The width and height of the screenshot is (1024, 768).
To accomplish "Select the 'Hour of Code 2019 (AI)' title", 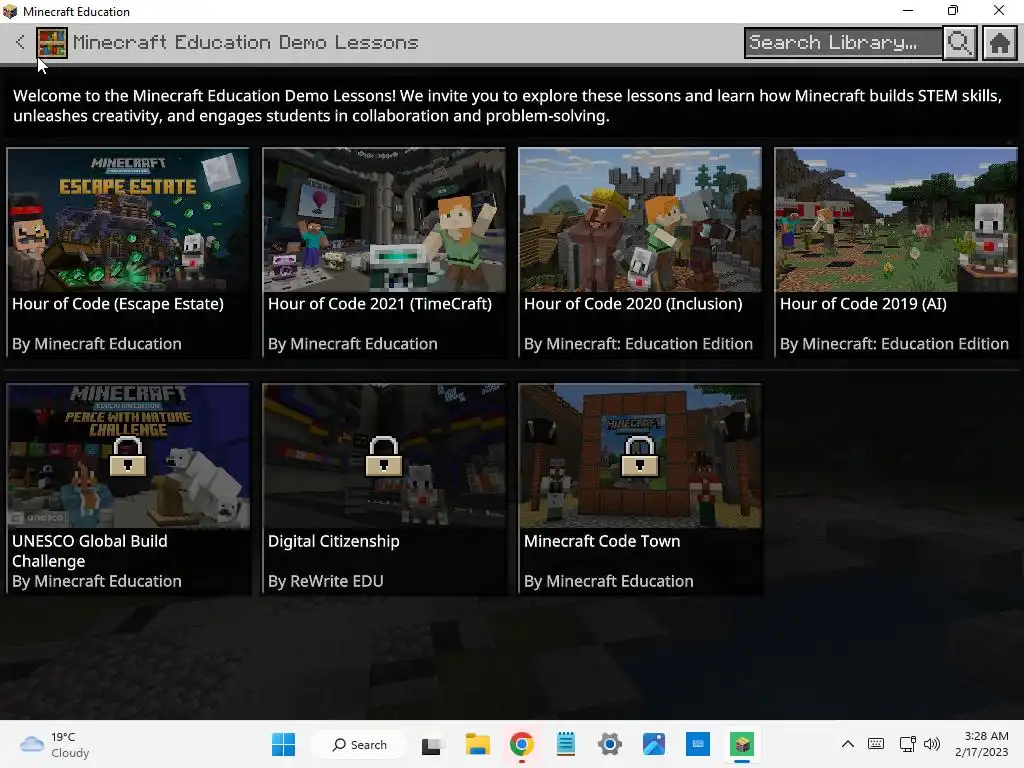I will pos(863,304).
